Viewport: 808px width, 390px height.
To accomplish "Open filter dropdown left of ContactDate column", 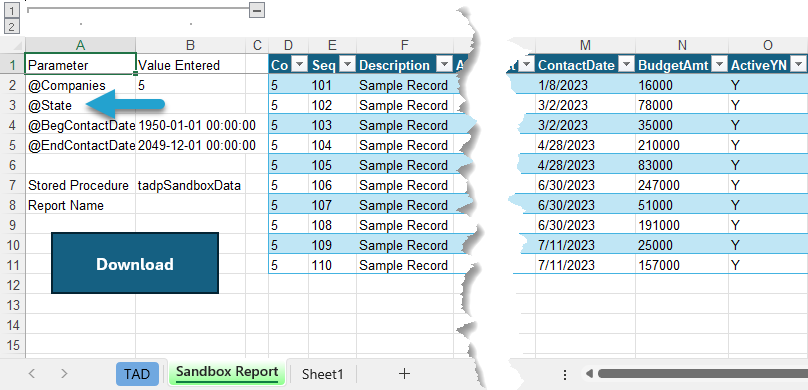I will pyautogui.click(x=526, y=65).
